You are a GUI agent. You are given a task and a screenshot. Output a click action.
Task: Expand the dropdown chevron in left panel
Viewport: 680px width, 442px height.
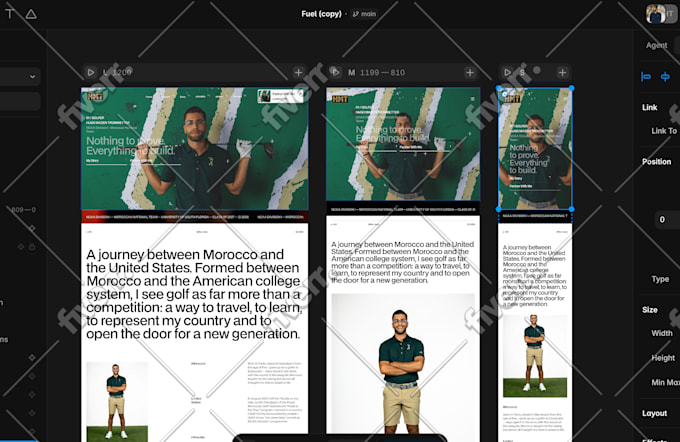click(33, 77)
